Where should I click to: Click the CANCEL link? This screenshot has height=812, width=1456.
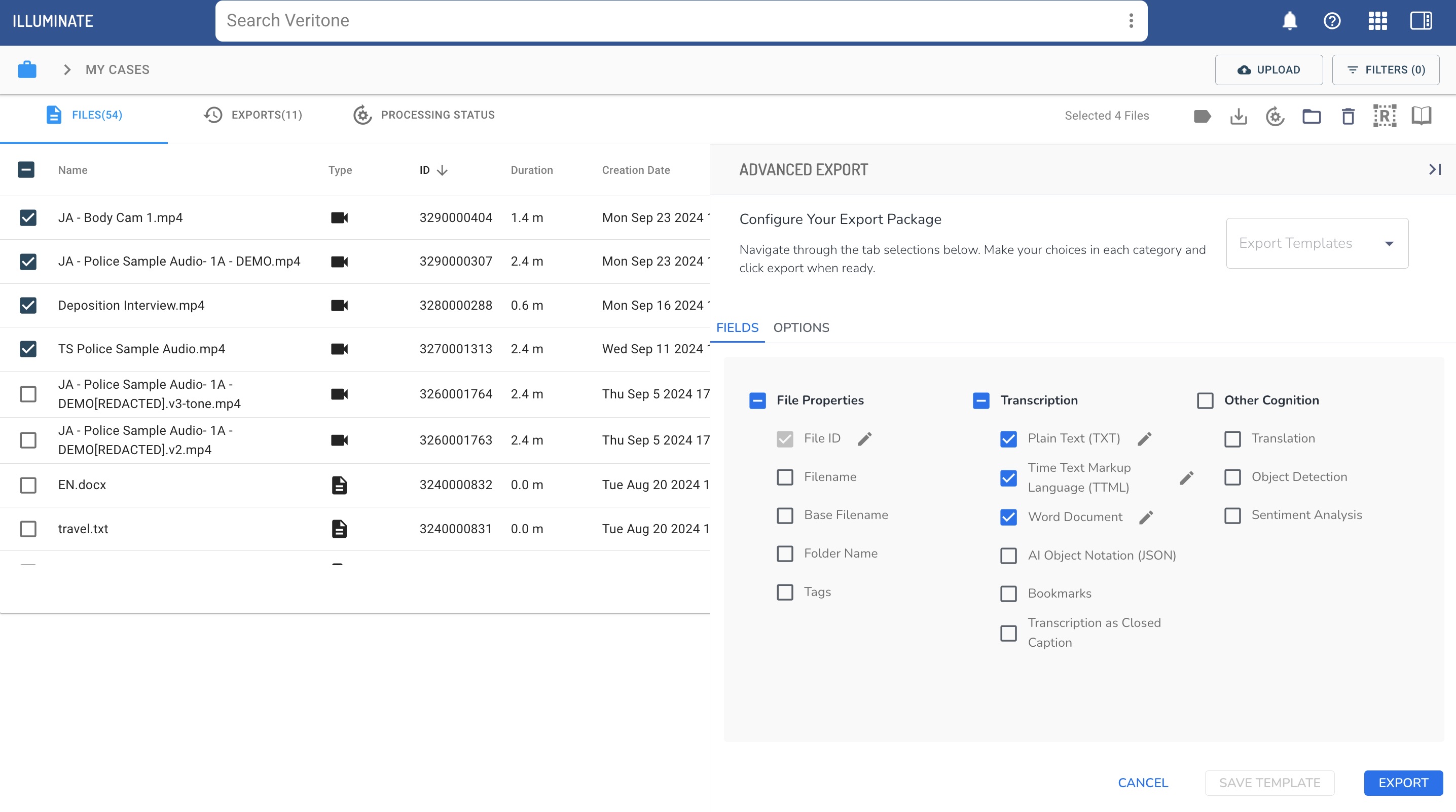pyautogui.click(x=1142, y=783)
